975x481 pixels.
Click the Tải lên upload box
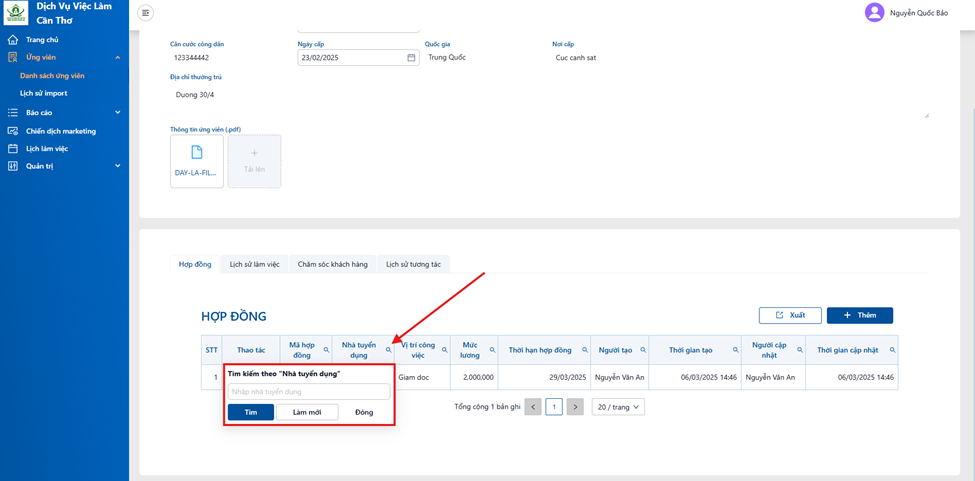click(x=254, y=161)
